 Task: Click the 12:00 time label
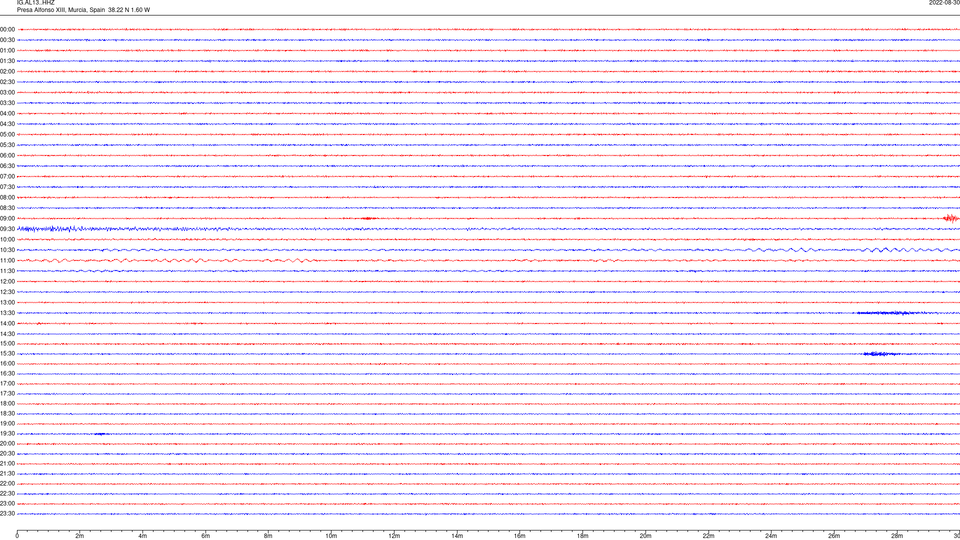tap(7, 282)
